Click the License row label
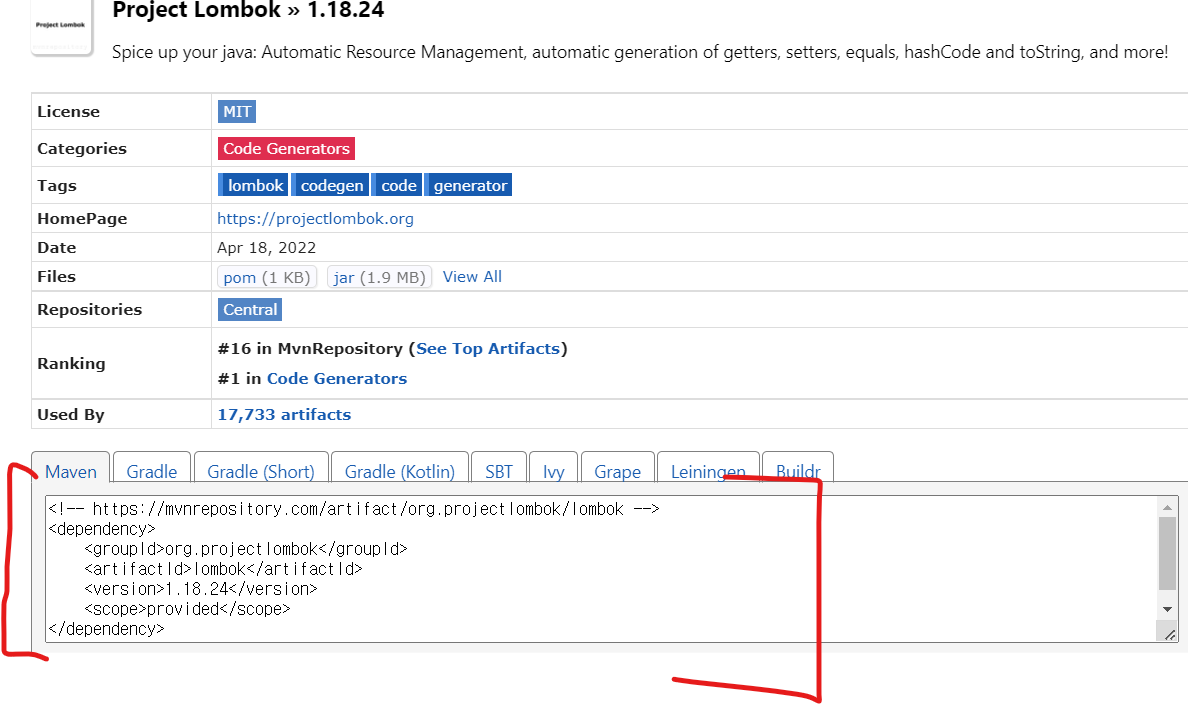Image resolution: width=1188 pixels, height=705 pixels. (68, 111)
